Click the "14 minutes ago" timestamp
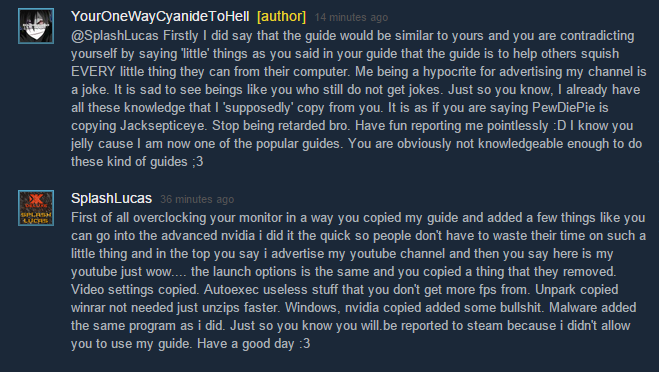The image size is (659, 372). tap(351, 18)
